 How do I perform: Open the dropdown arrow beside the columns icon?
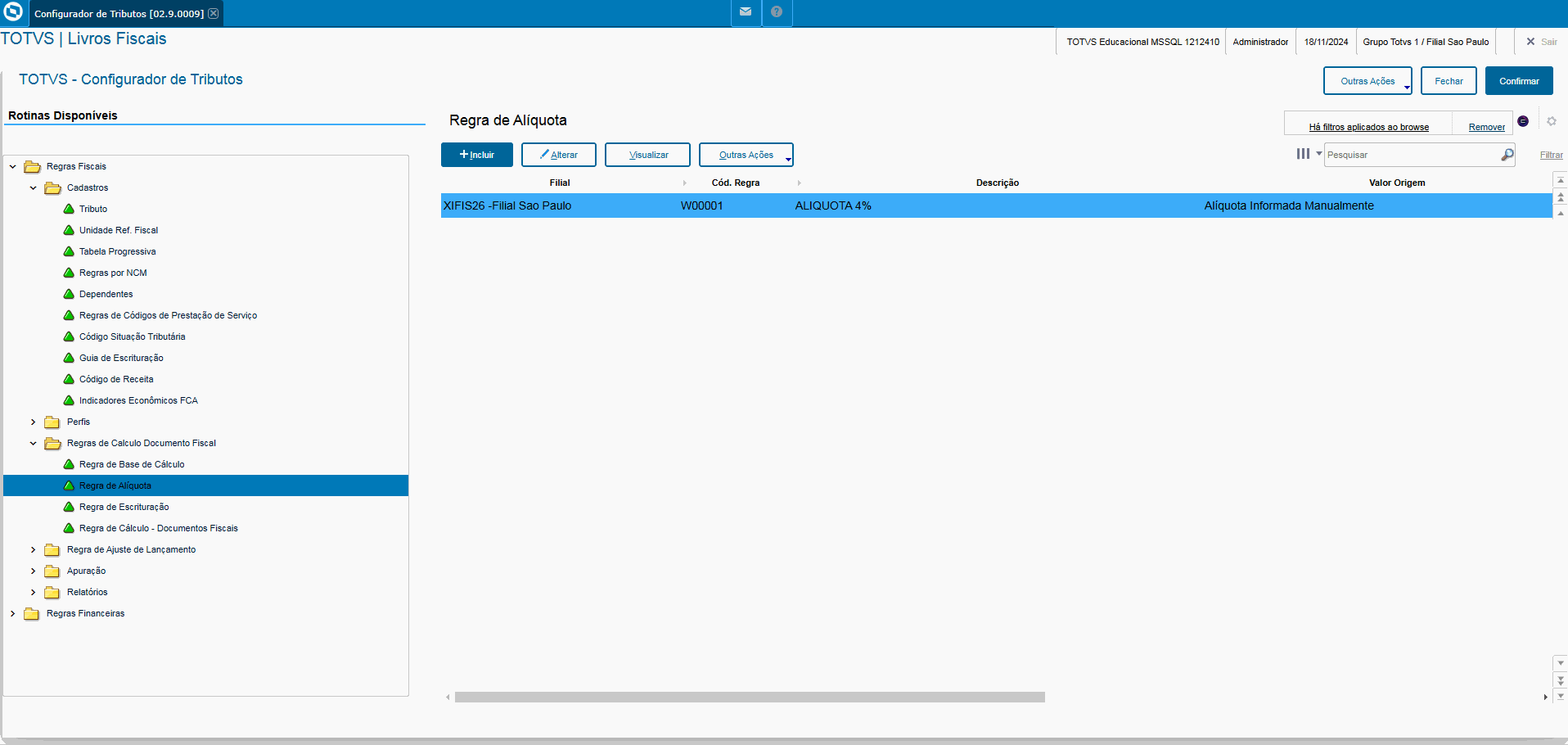pyautogui.click(x=1319, y=154)
